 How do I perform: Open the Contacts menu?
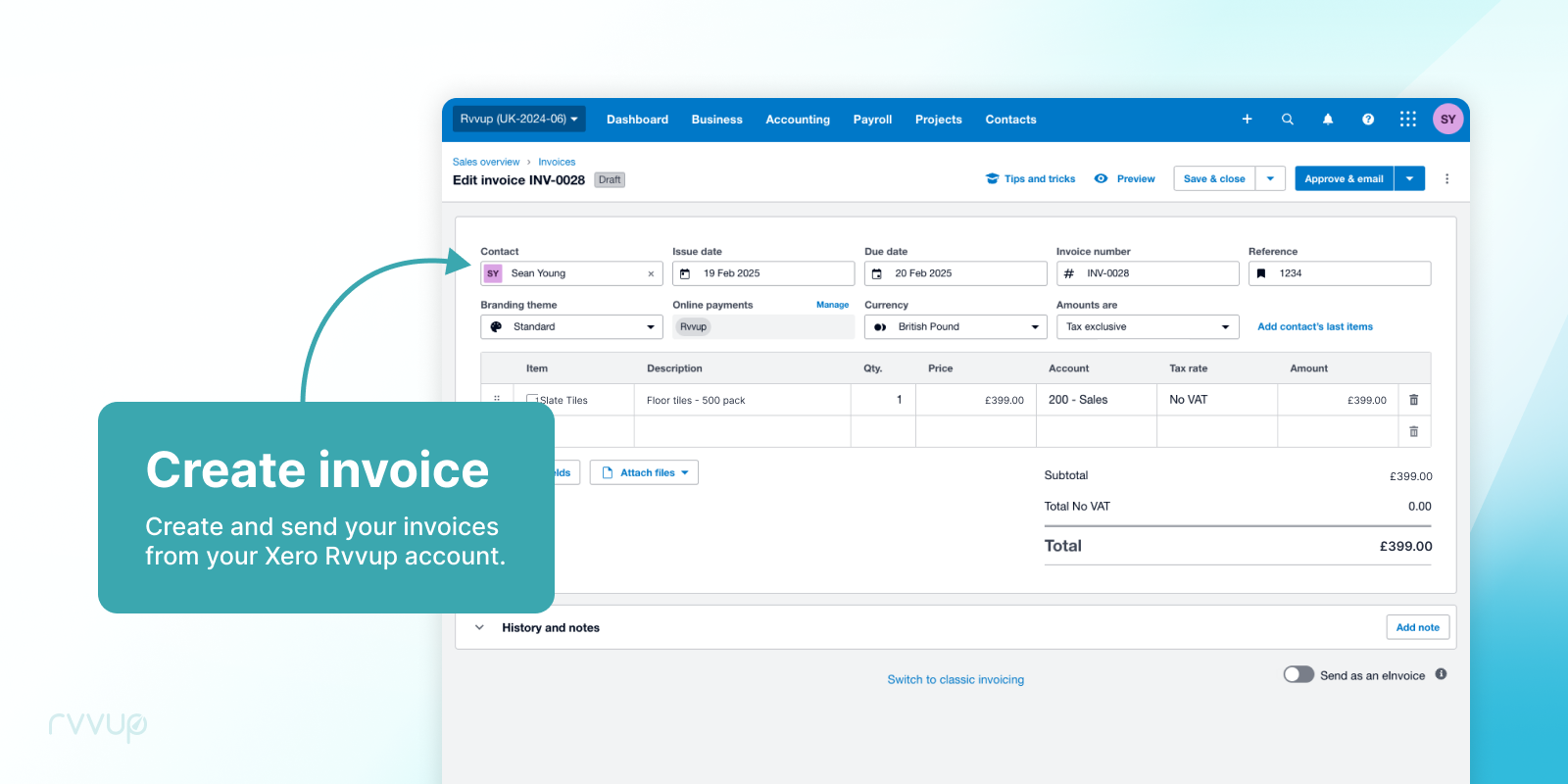click(x=1010, y=120)
